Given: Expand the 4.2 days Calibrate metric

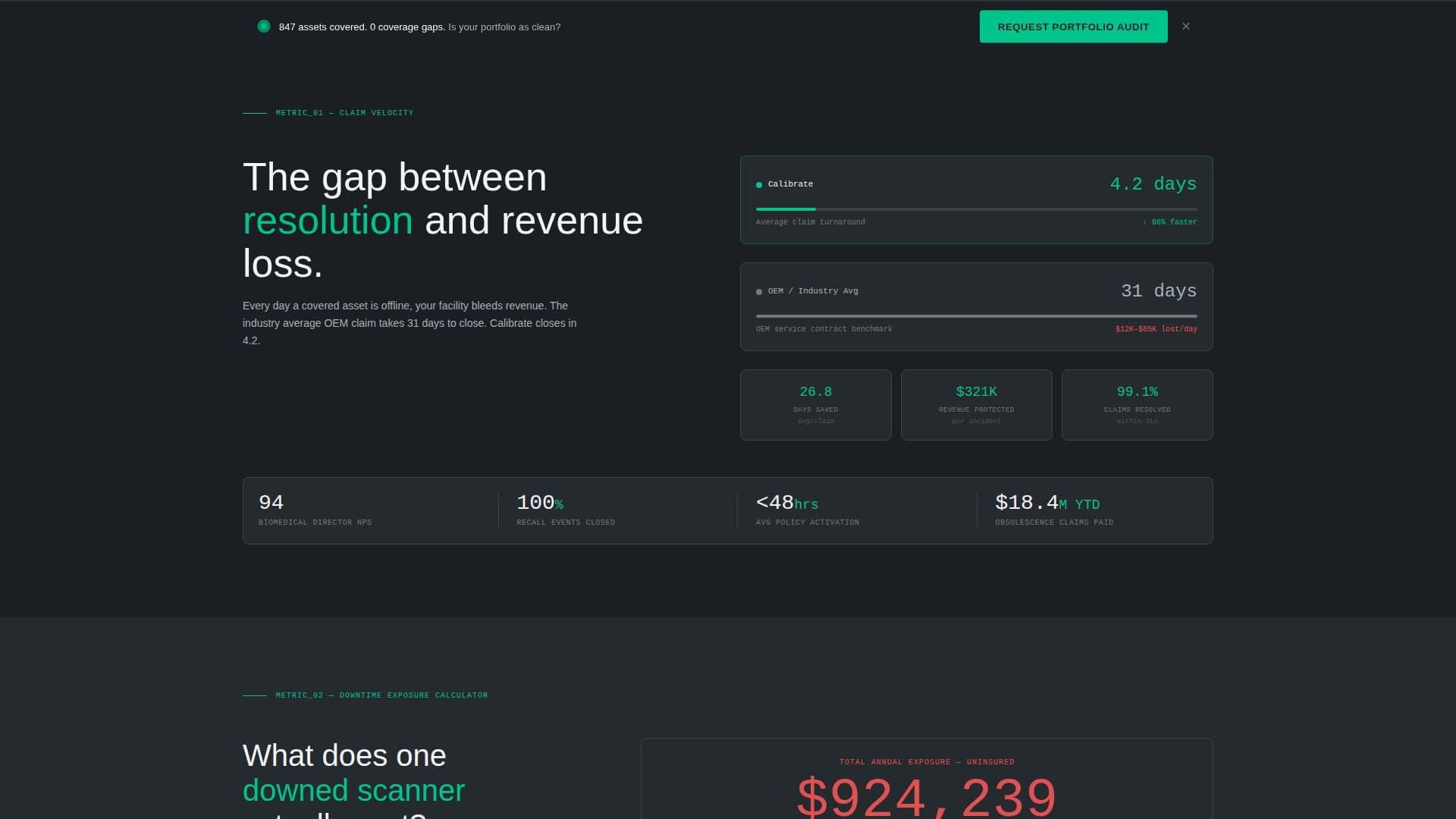Looking at the screenshot, I should 1152,184.
